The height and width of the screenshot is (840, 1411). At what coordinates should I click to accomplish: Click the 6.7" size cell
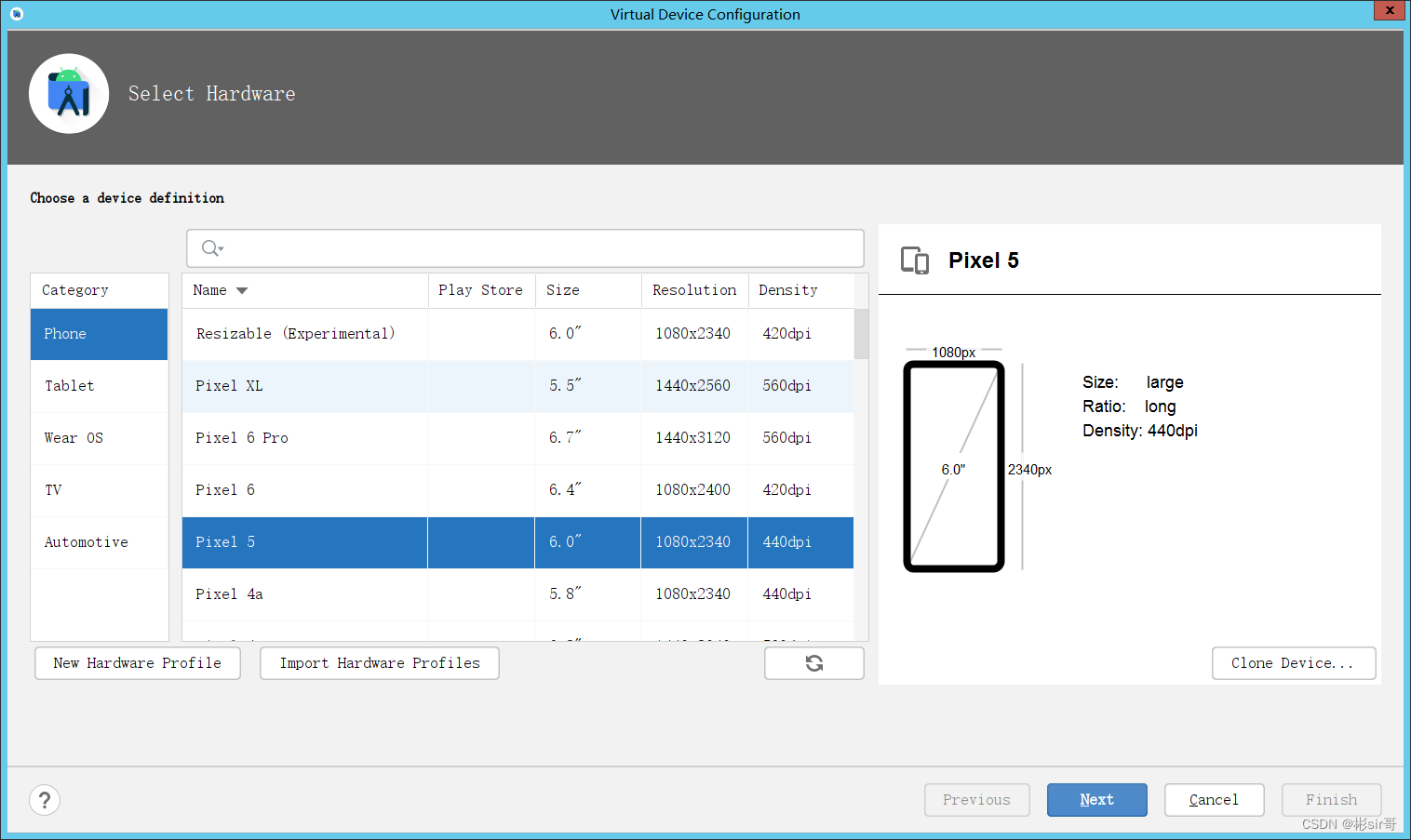588,438
